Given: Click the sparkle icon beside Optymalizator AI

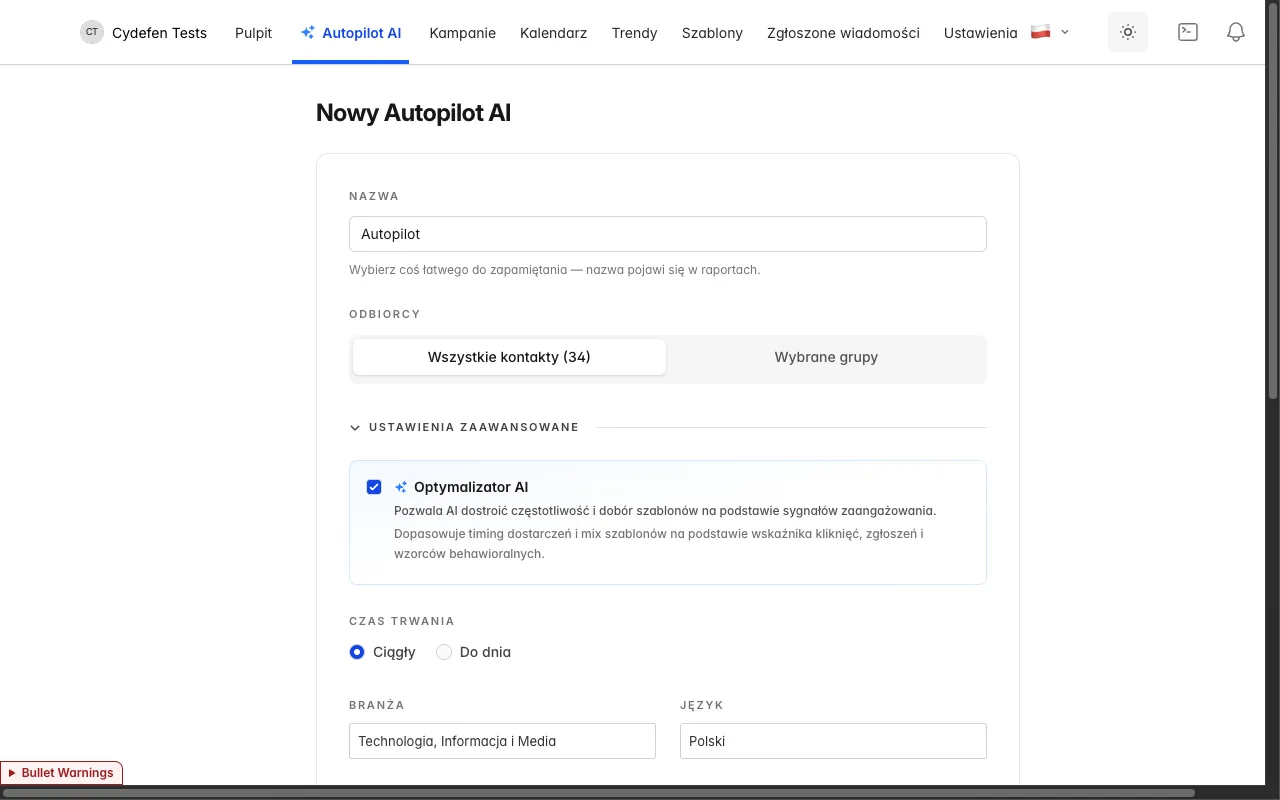Looking at the screenshot, I should click(401, 487).
